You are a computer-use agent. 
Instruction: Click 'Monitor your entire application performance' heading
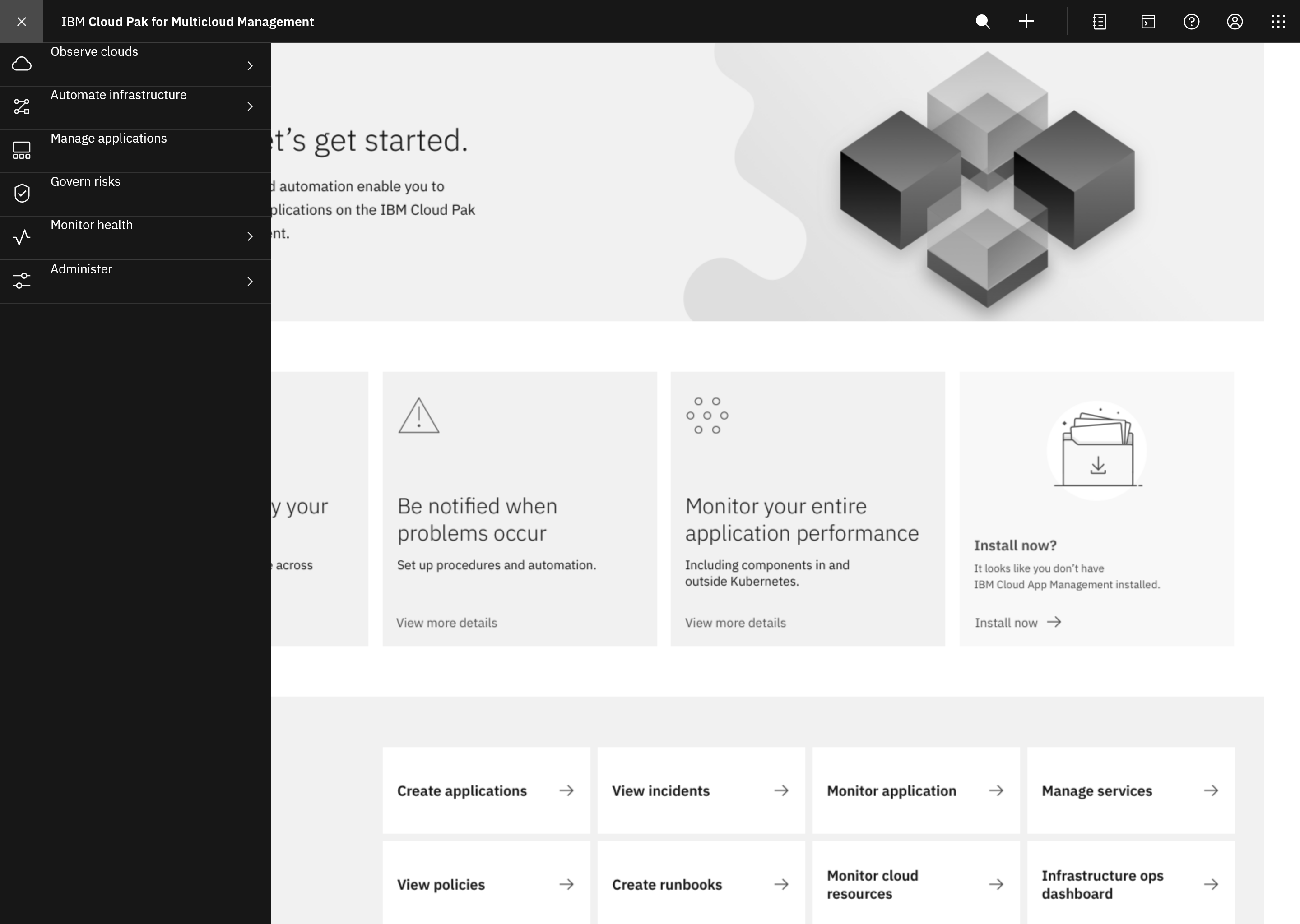tap(802, 519)
